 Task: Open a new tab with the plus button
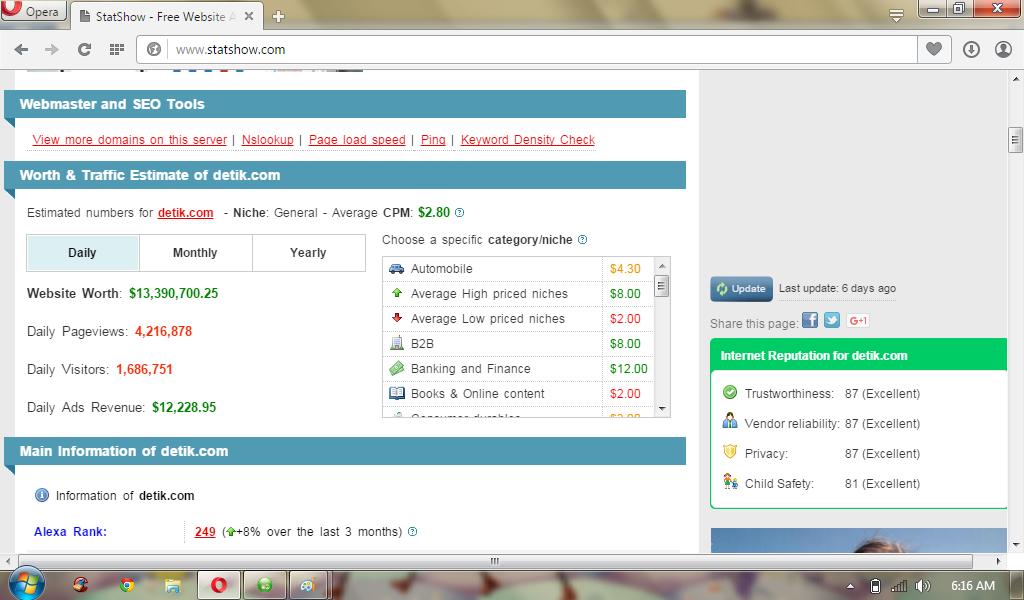pos(278,17)
